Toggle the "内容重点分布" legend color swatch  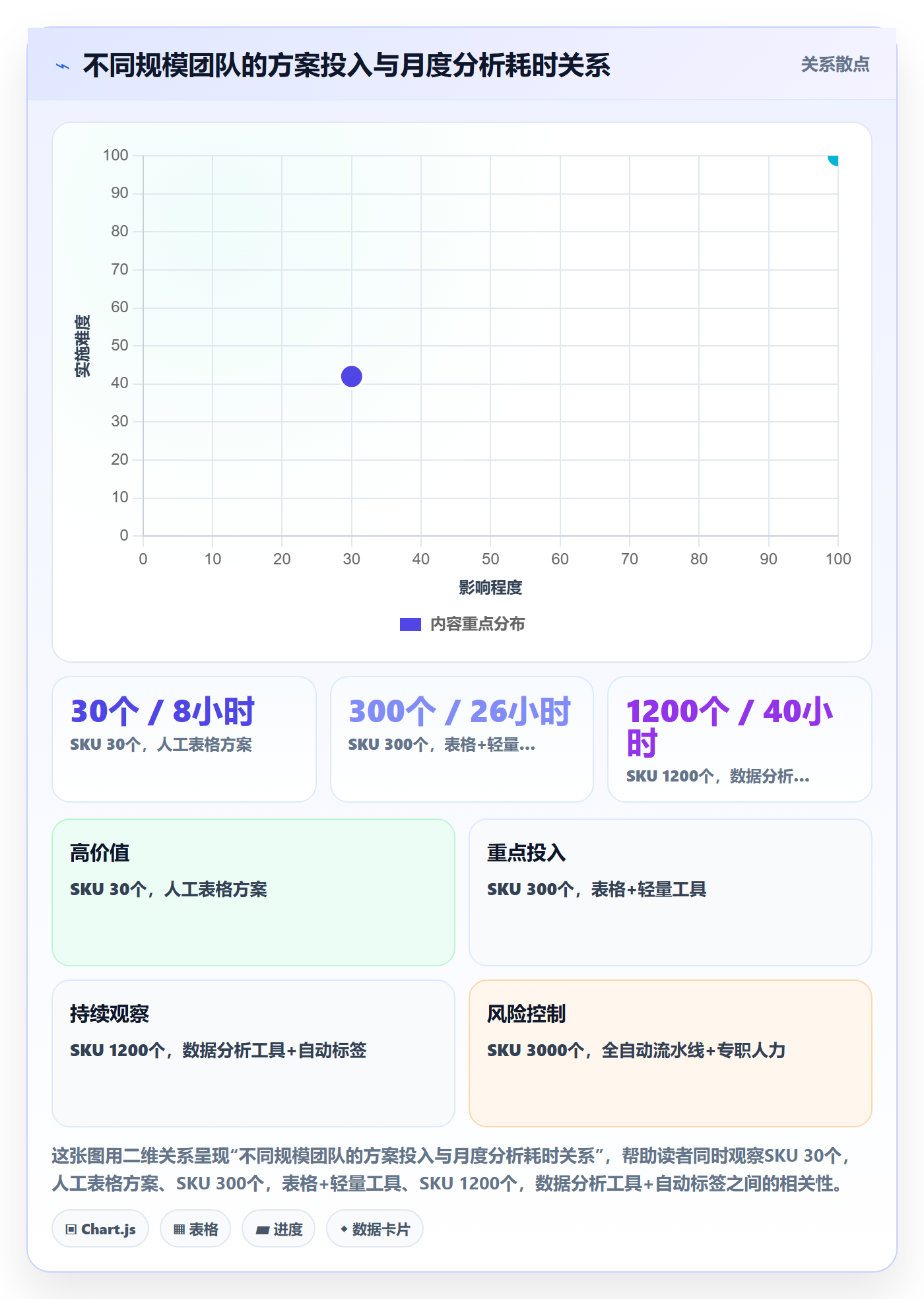pyautogui.click(x=410, y=624)
